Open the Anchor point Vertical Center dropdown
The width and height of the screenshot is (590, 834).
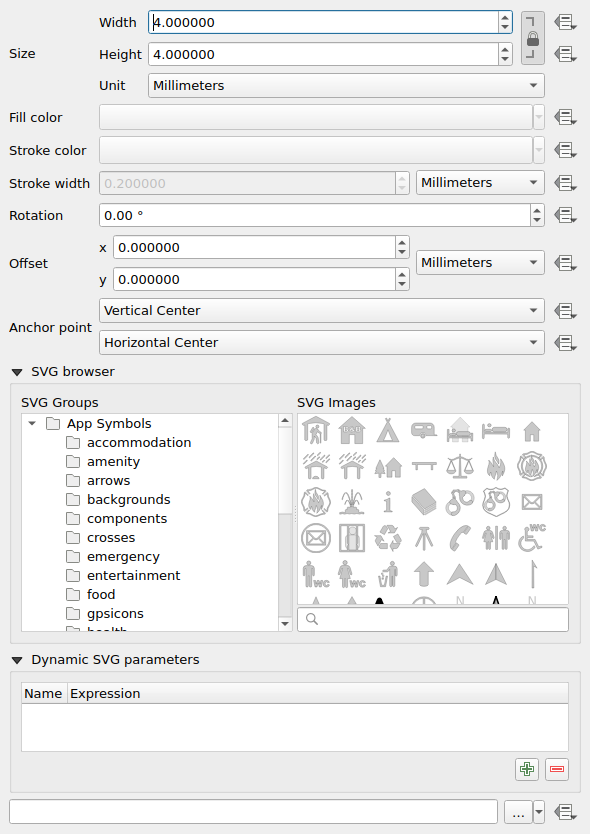pos(321,310)
